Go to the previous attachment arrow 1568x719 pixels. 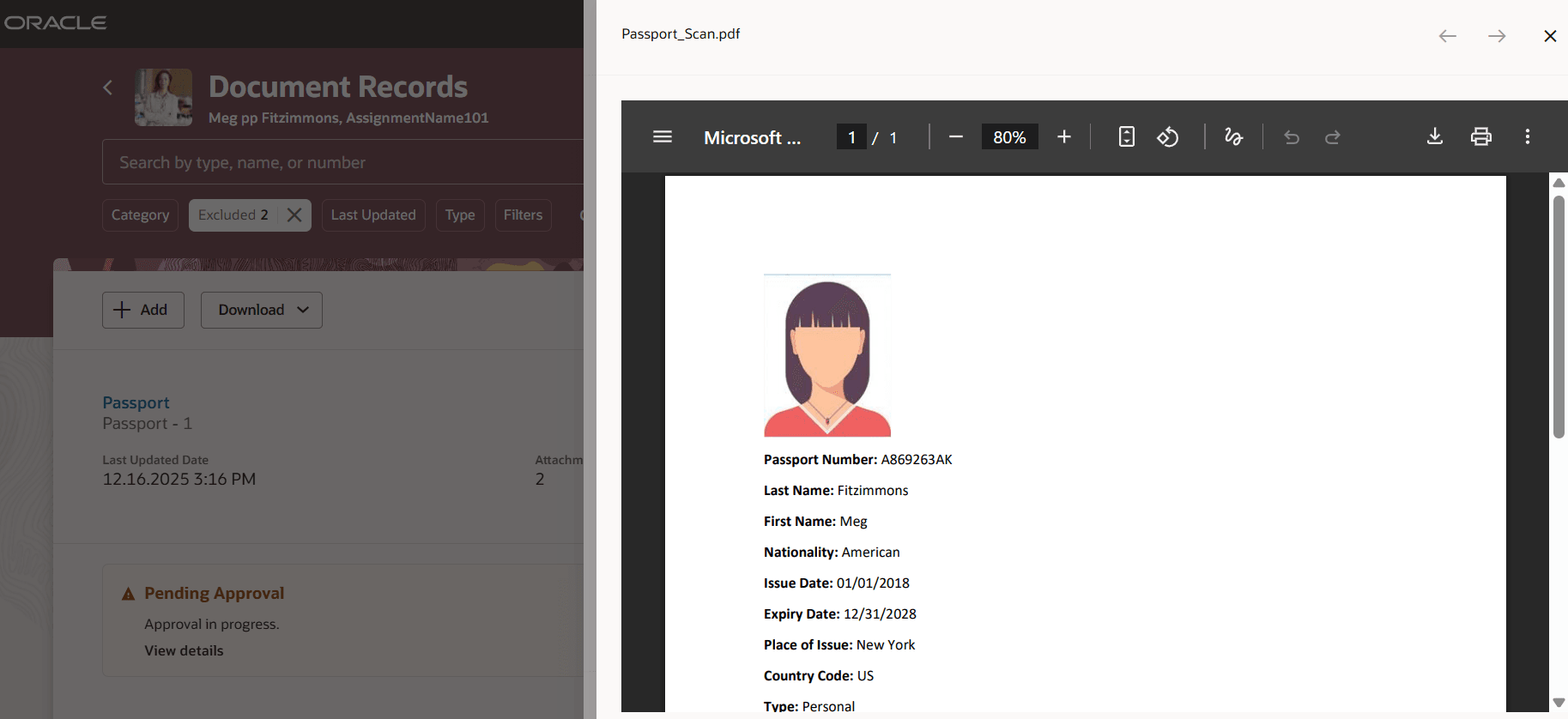(x=1448, y=36)
